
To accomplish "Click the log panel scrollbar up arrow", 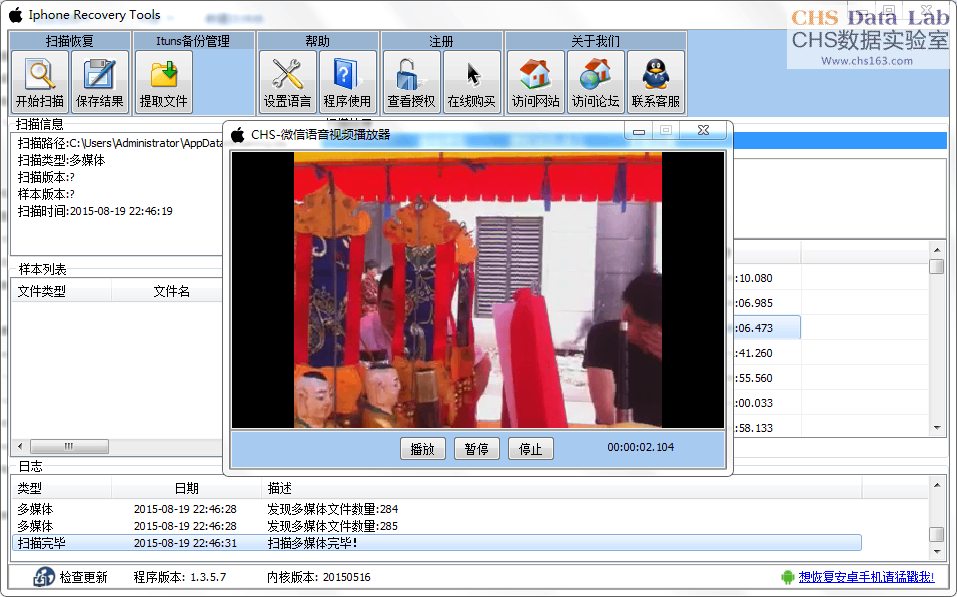I will click(x=937, y=485).
